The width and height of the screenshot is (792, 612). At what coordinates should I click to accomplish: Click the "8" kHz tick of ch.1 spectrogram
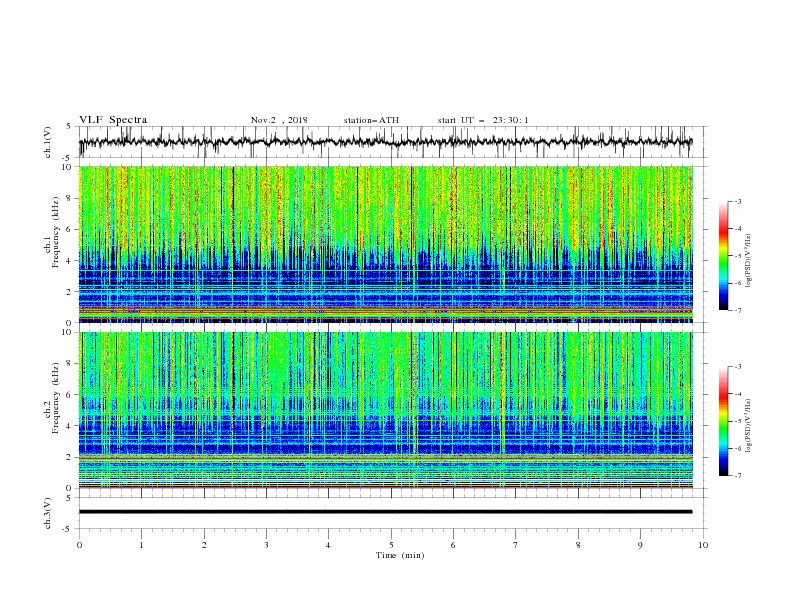70,198
